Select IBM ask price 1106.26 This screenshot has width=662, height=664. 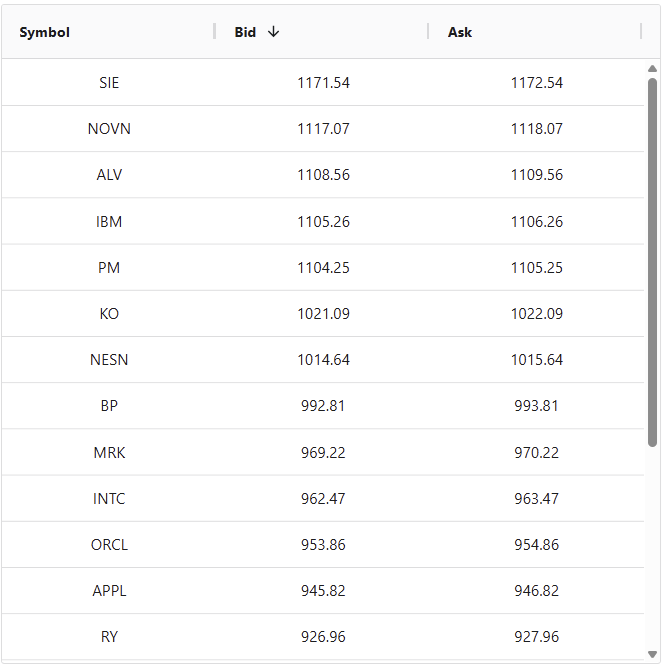537,221
